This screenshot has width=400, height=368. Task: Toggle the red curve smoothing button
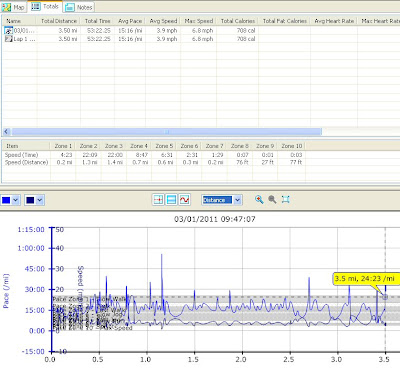184,200
